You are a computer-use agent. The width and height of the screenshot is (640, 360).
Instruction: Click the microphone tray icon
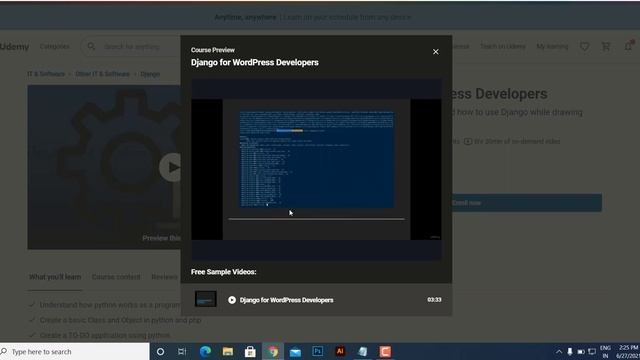[x=570, y=351]
